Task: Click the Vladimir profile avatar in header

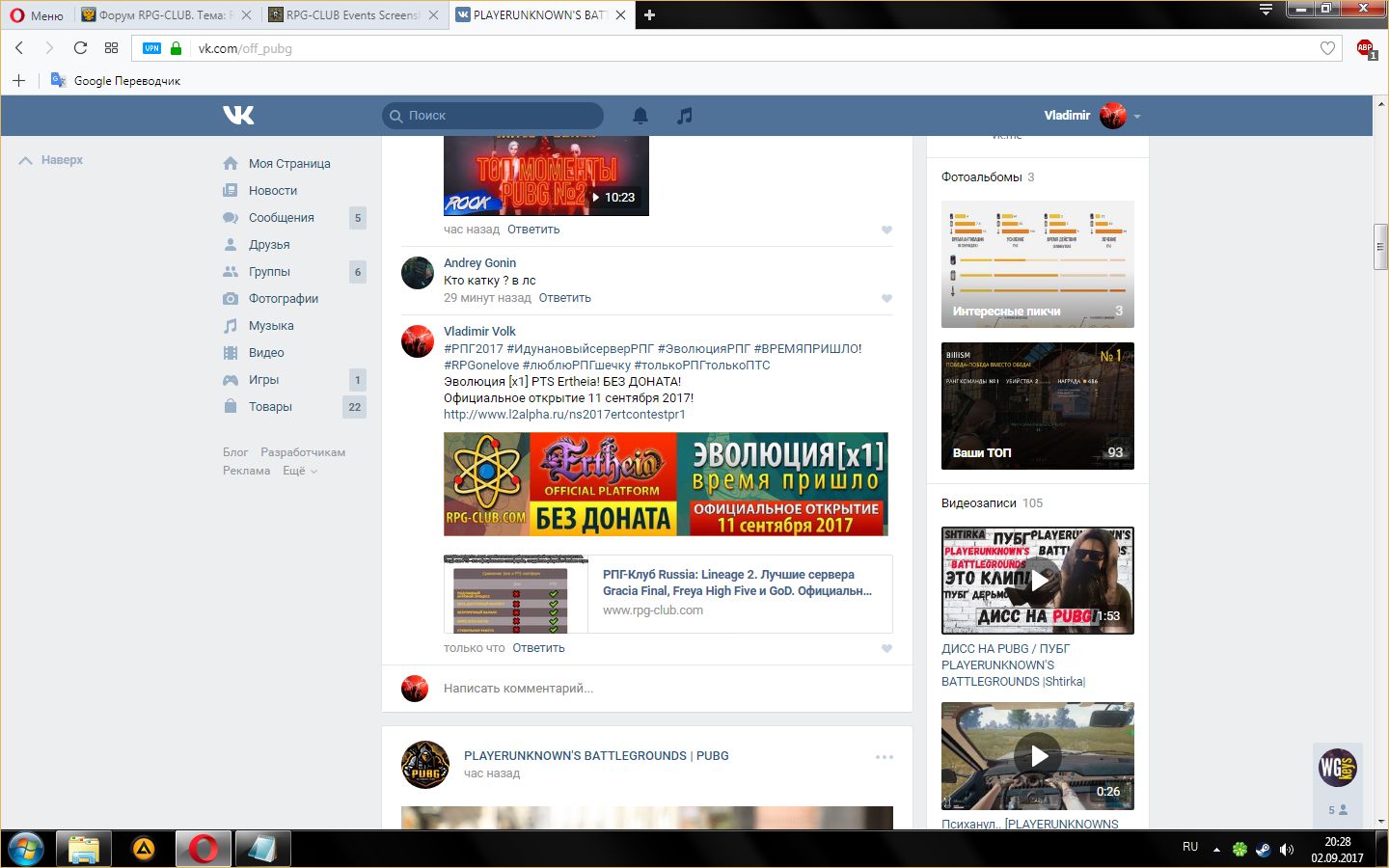Action: [x=1113, y=116]
